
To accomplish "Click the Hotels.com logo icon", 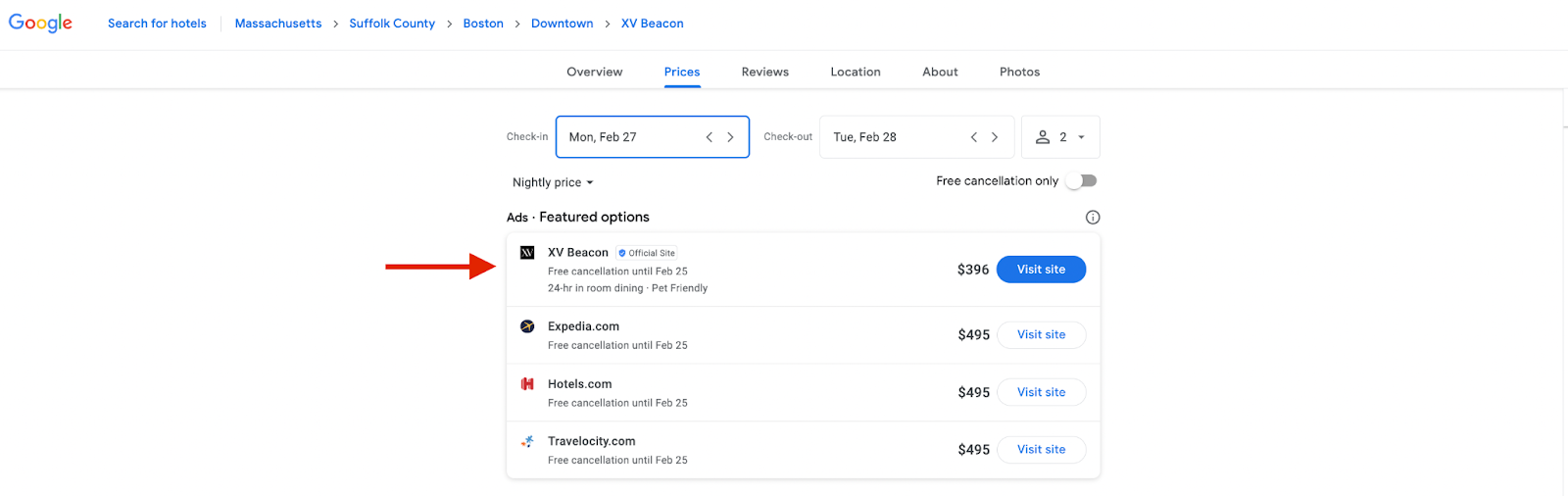I will pos(527,384).
